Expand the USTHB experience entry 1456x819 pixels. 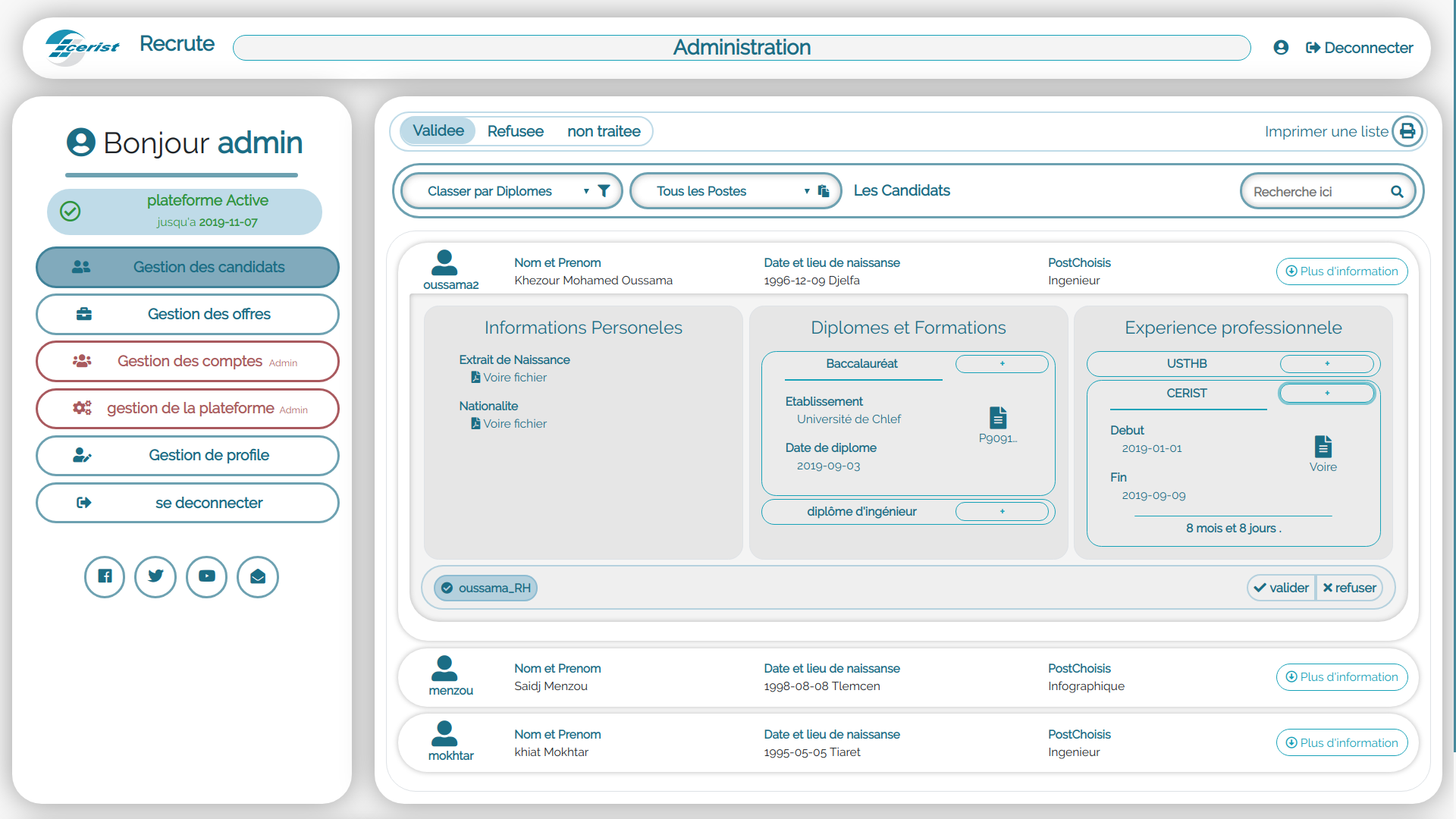pyautogui.click(x=1327, y=363)
